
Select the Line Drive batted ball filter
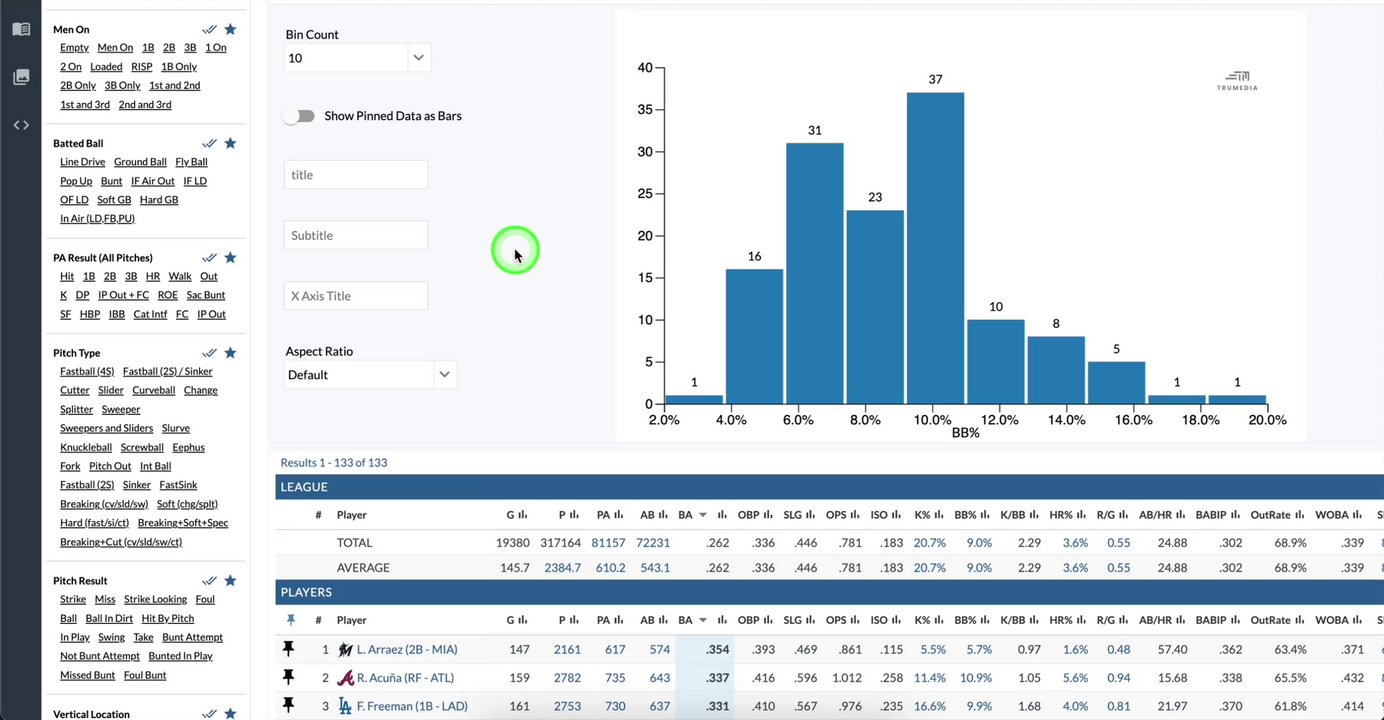pyautogui.click(x=82, y=162)
